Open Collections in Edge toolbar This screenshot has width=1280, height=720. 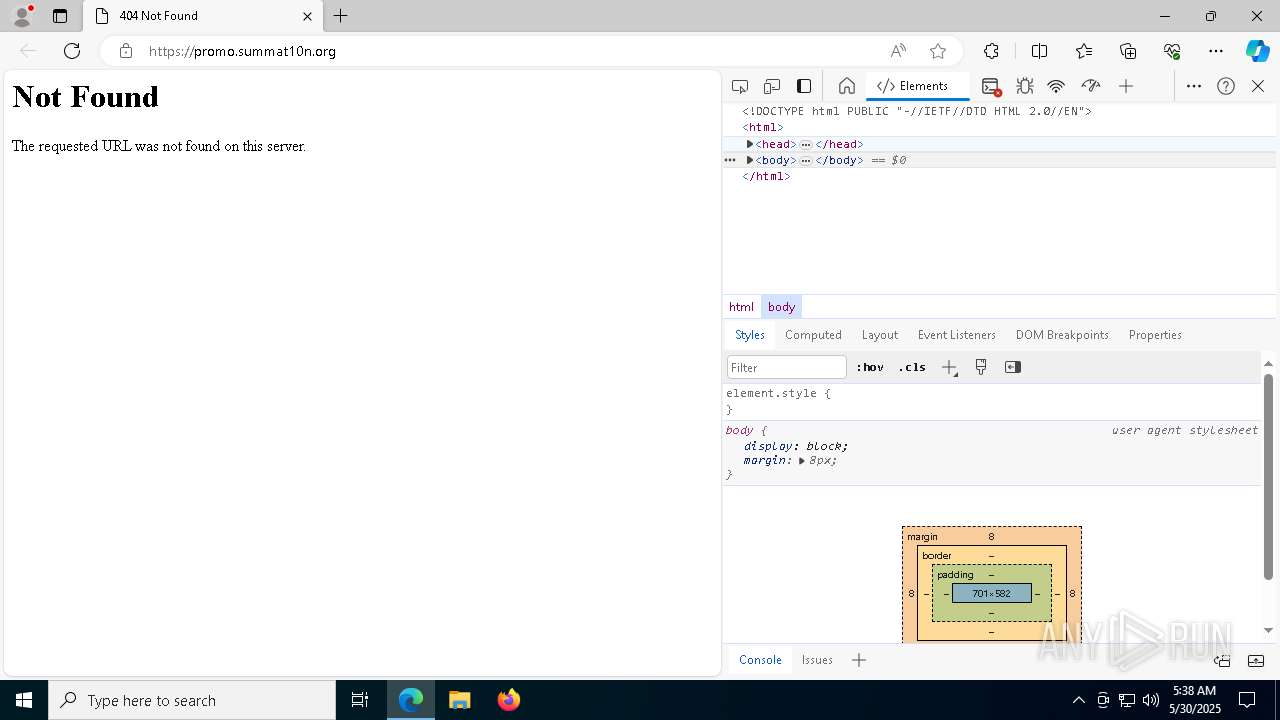point(1128,51)
